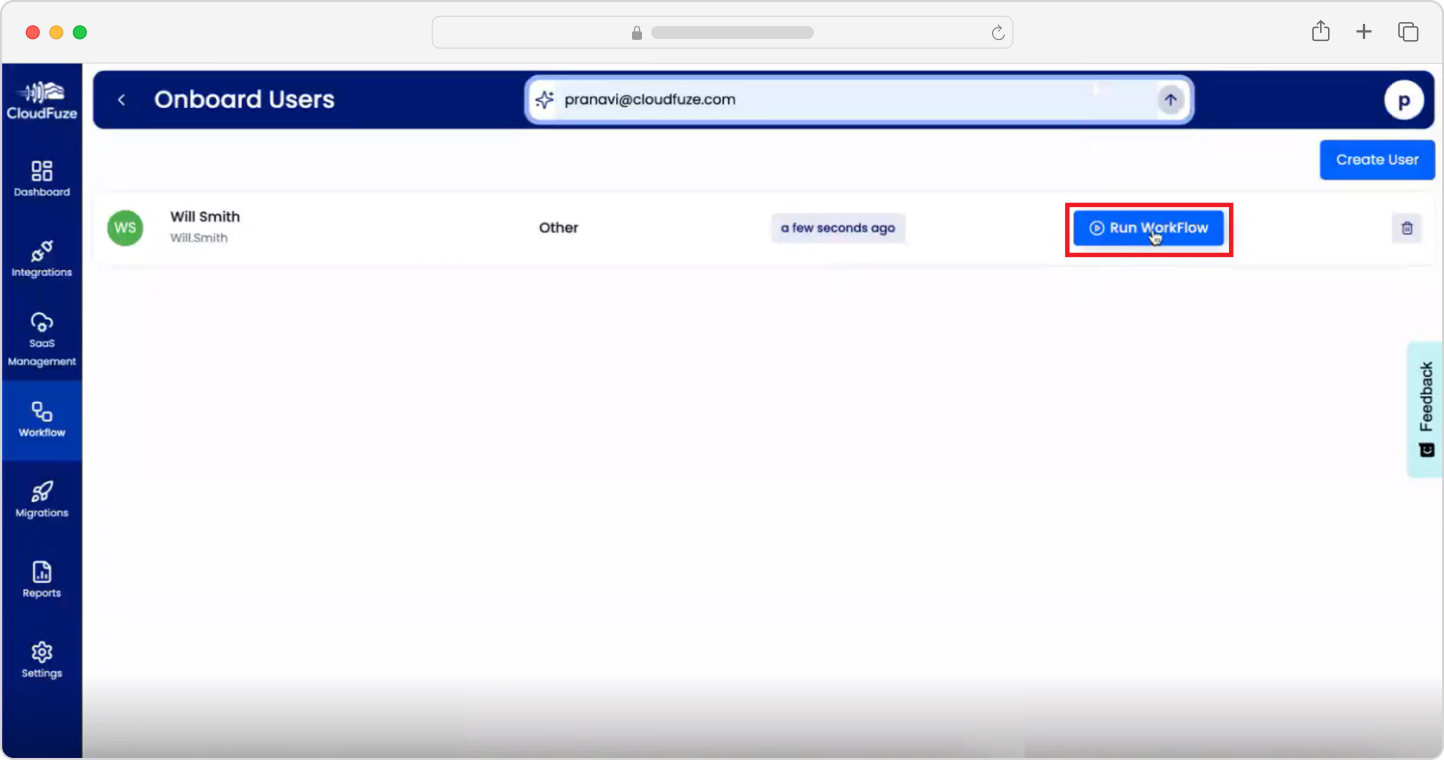
Task: Open the profile avatar labeled p
Action: (x=1404, y=100)
